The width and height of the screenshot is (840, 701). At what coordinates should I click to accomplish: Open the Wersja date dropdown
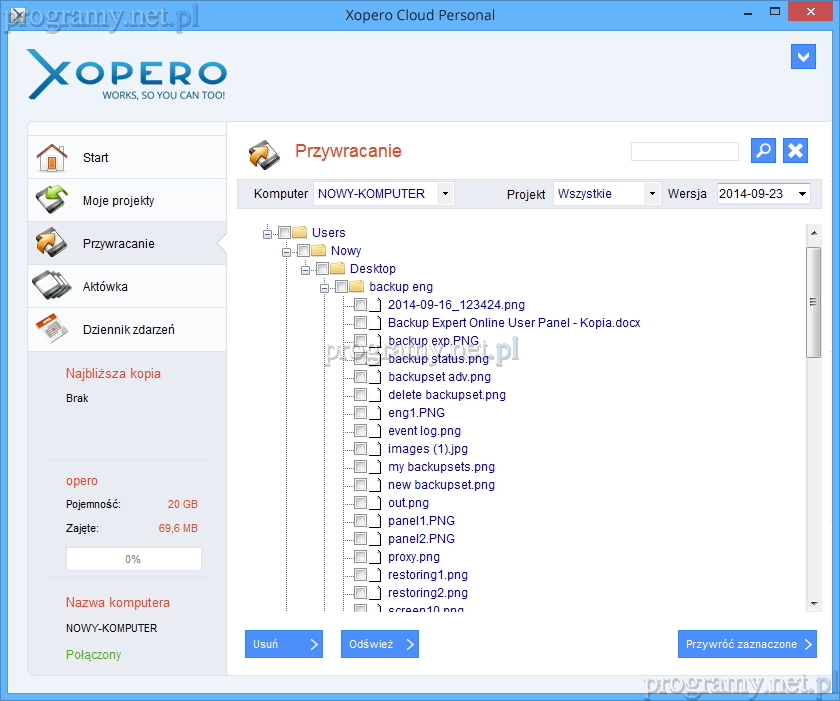[803, 194]
